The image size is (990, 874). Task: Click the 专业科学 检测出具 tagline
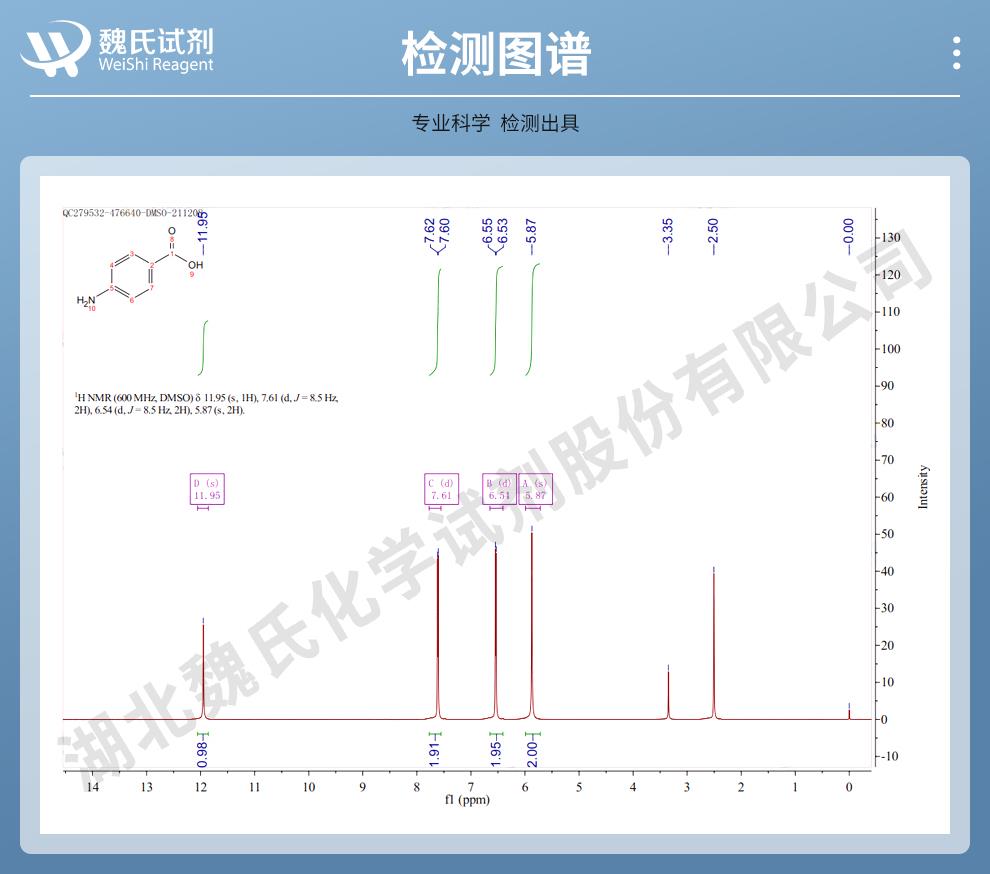[495, 120]
